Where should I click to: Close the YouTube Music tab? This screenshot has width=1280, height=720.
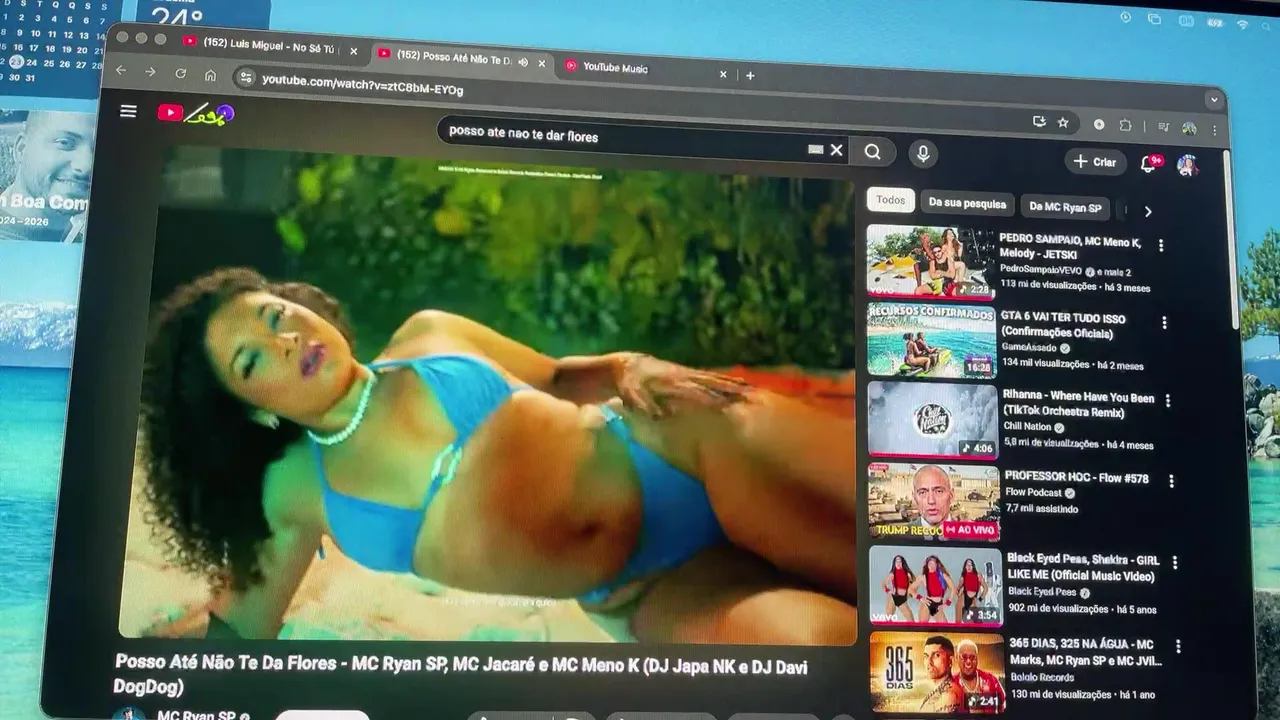click(x=723, y=74)
